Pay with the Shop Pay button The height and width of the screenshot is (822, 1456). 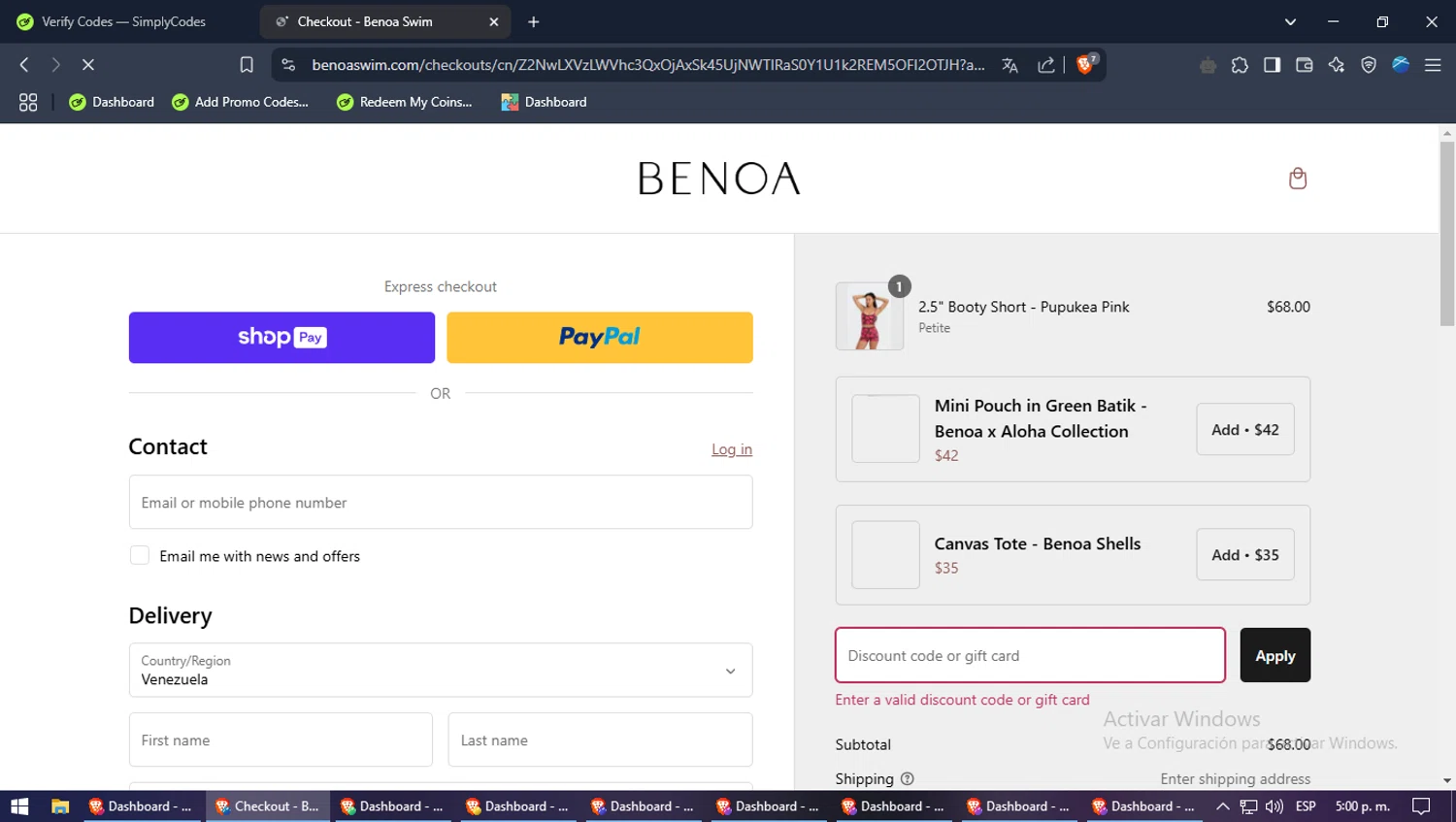click(x=281, y=338)
